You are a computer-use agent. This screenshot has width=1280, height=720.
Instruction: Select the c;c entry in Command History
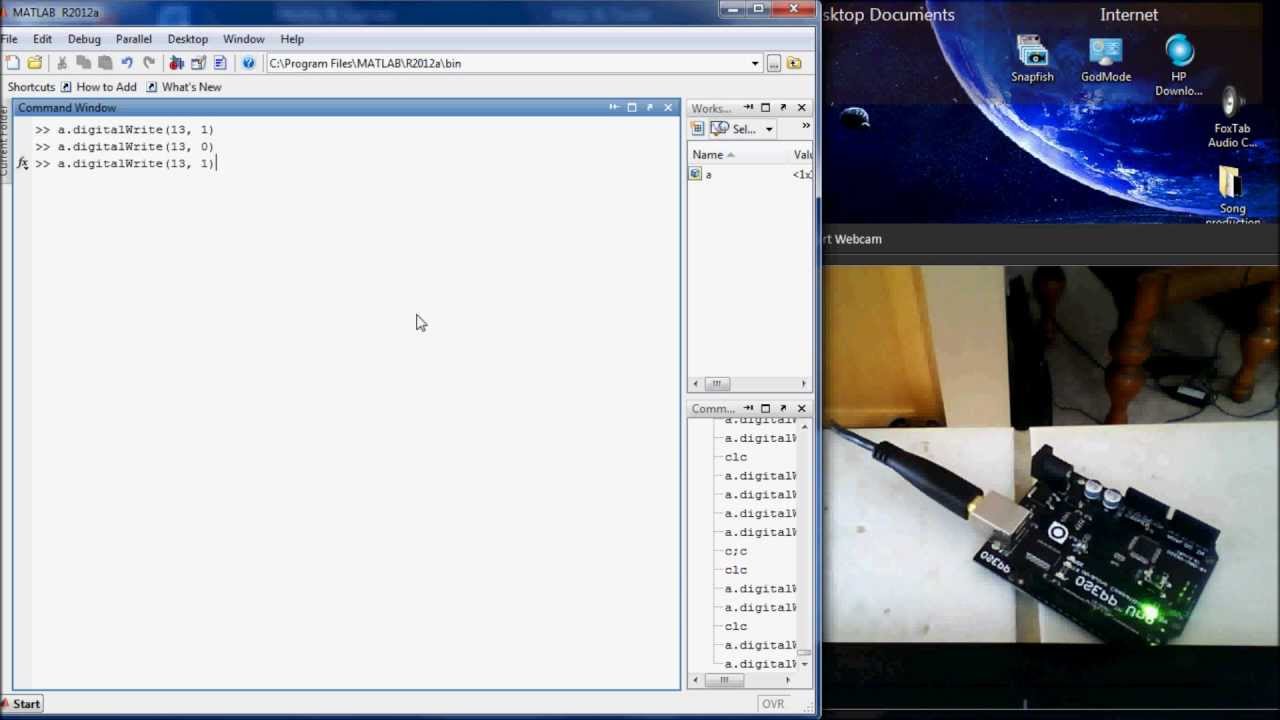coord(736,551)
